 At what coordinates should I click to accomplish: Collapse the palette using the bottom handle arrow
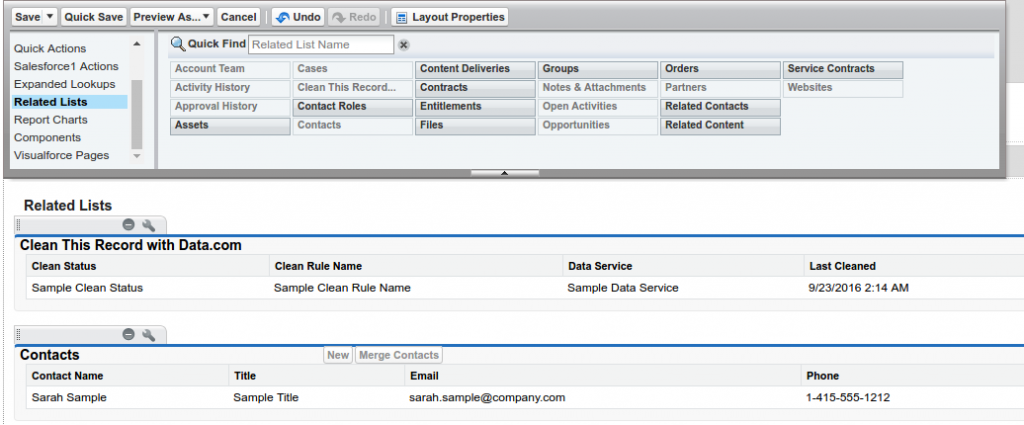tap(504, 173)
